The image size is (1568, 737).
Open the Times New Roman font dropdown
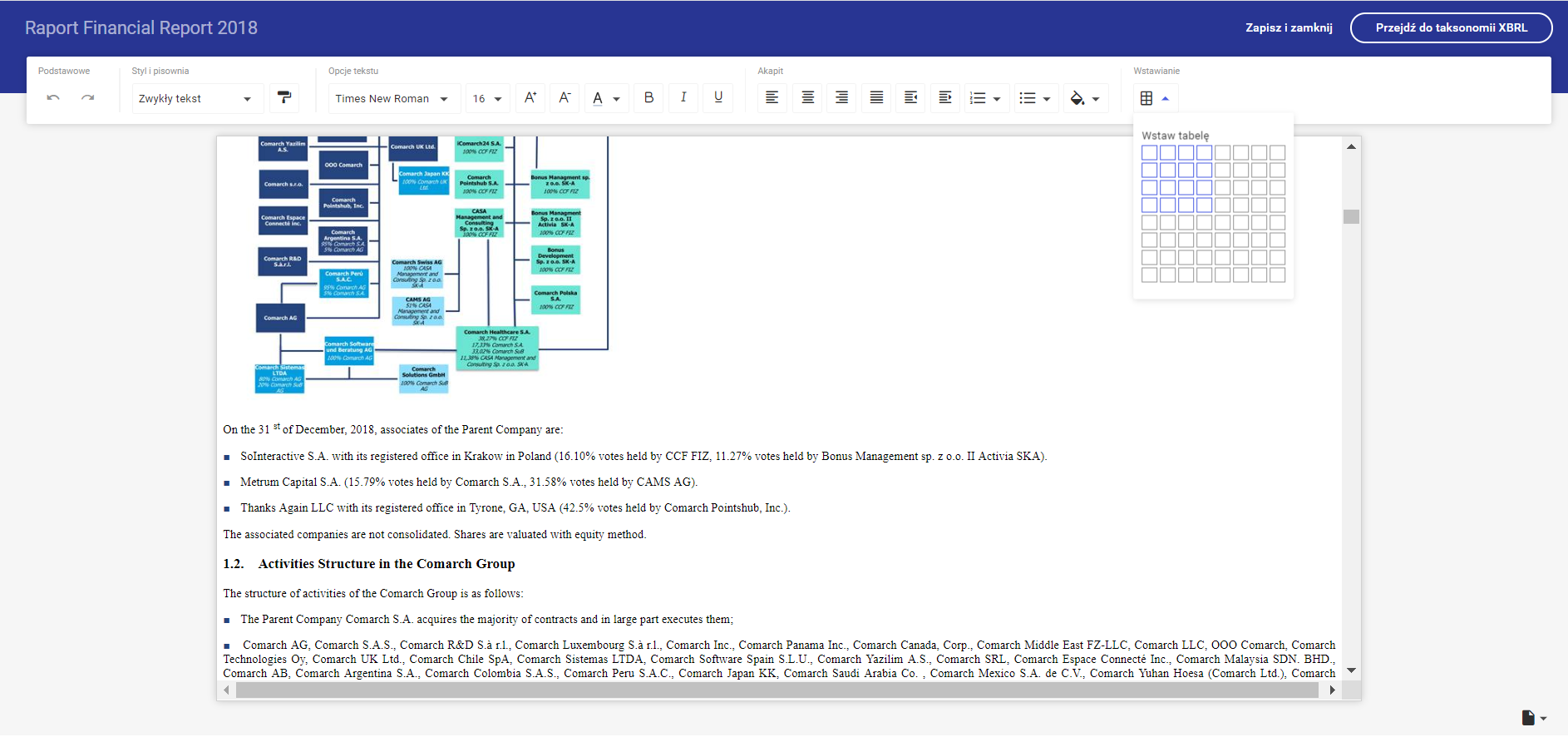[392, 98]
